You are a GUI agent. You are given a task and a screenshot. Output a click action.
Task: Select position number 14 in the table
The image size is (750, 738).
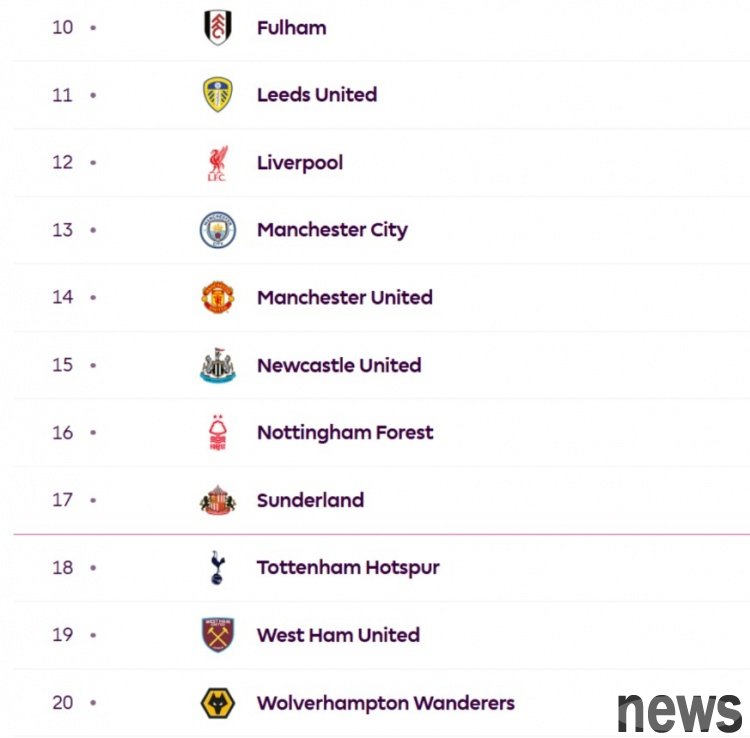pyautogui.click(x=63, y=297)
